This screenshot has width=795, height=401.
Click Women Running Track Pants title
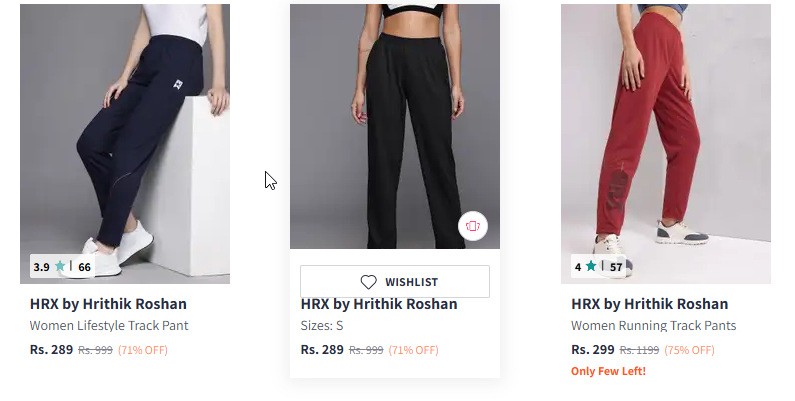[653, 326]
